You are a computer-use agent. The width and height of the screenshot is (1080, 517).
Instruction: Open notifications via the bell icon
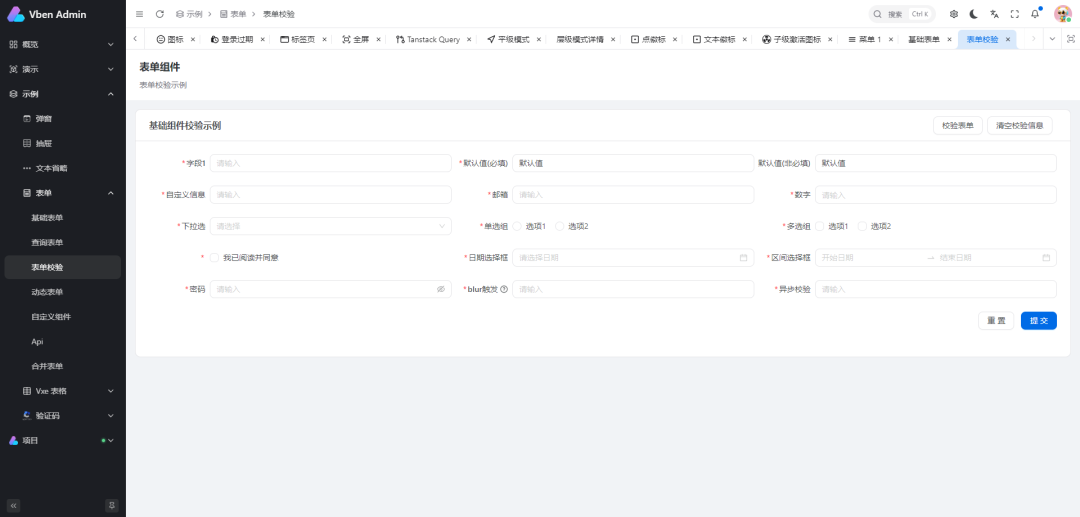[1035, 14]
